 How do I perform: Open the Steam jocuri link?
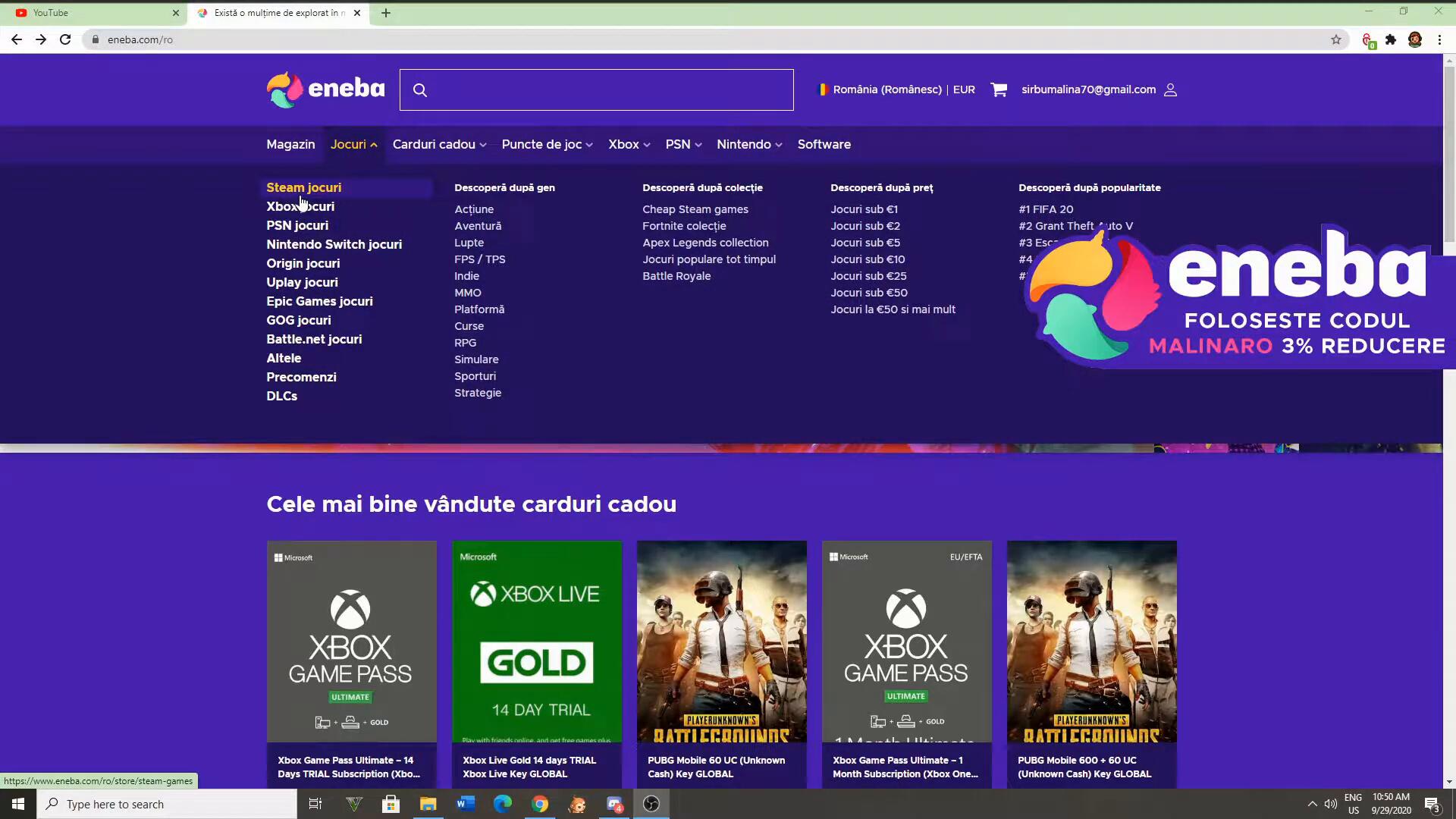click(x=303, y=187)
